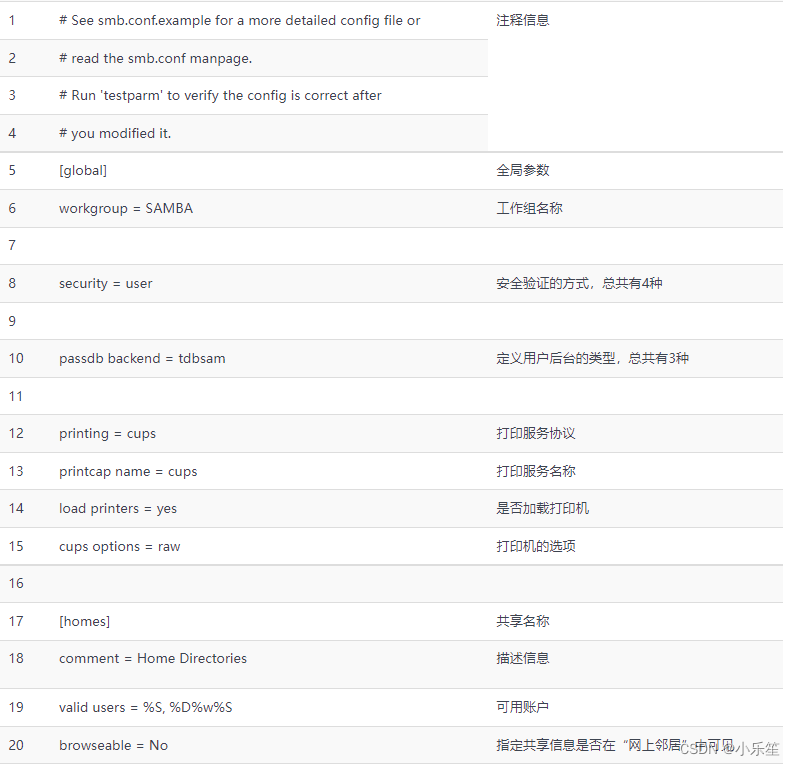Select the "# Run 'testparm' to verify" line
This screenshot has width=795, height=765.
(x=220, y=95)
